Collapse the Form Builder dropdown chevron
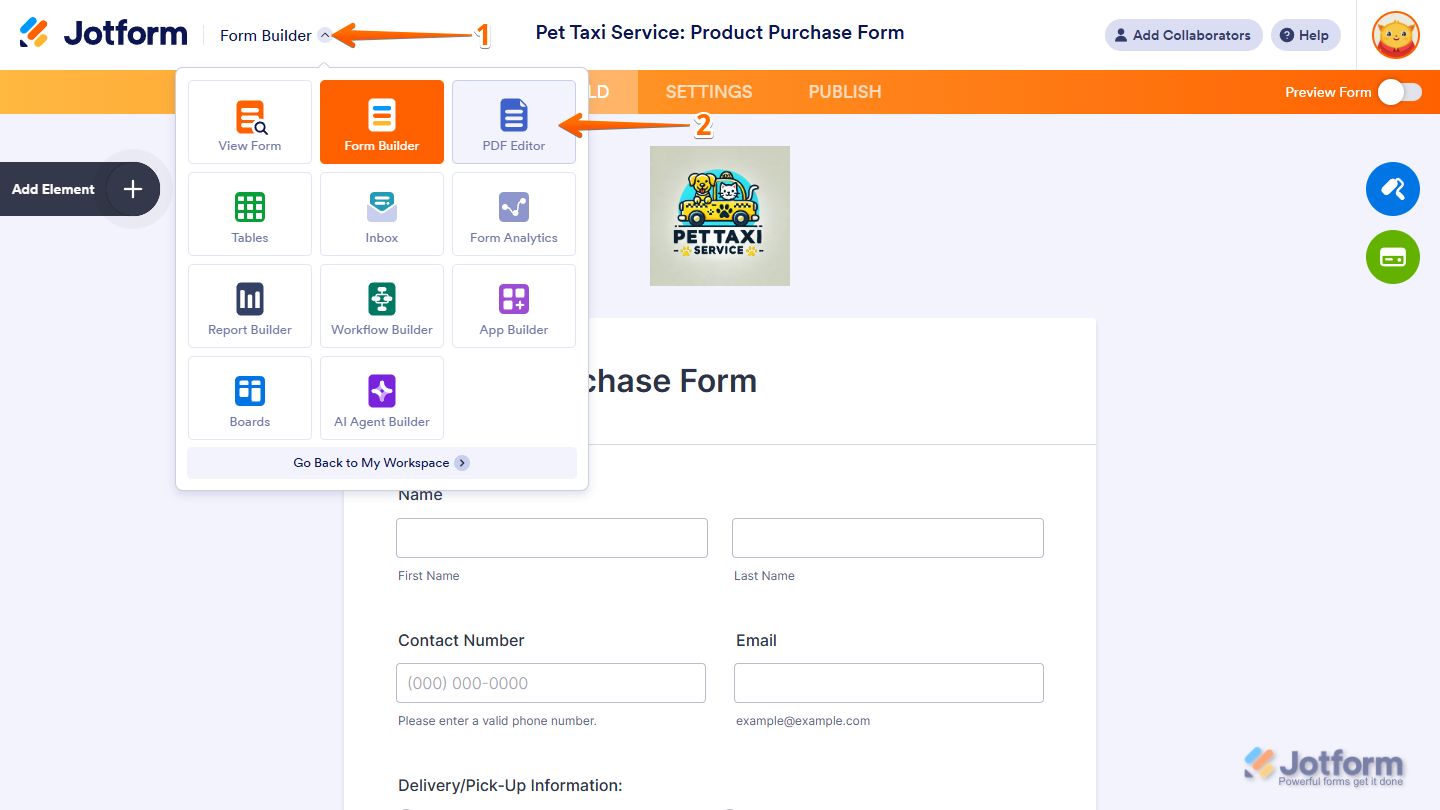The image size is (1440, 810). pos(325,35)
